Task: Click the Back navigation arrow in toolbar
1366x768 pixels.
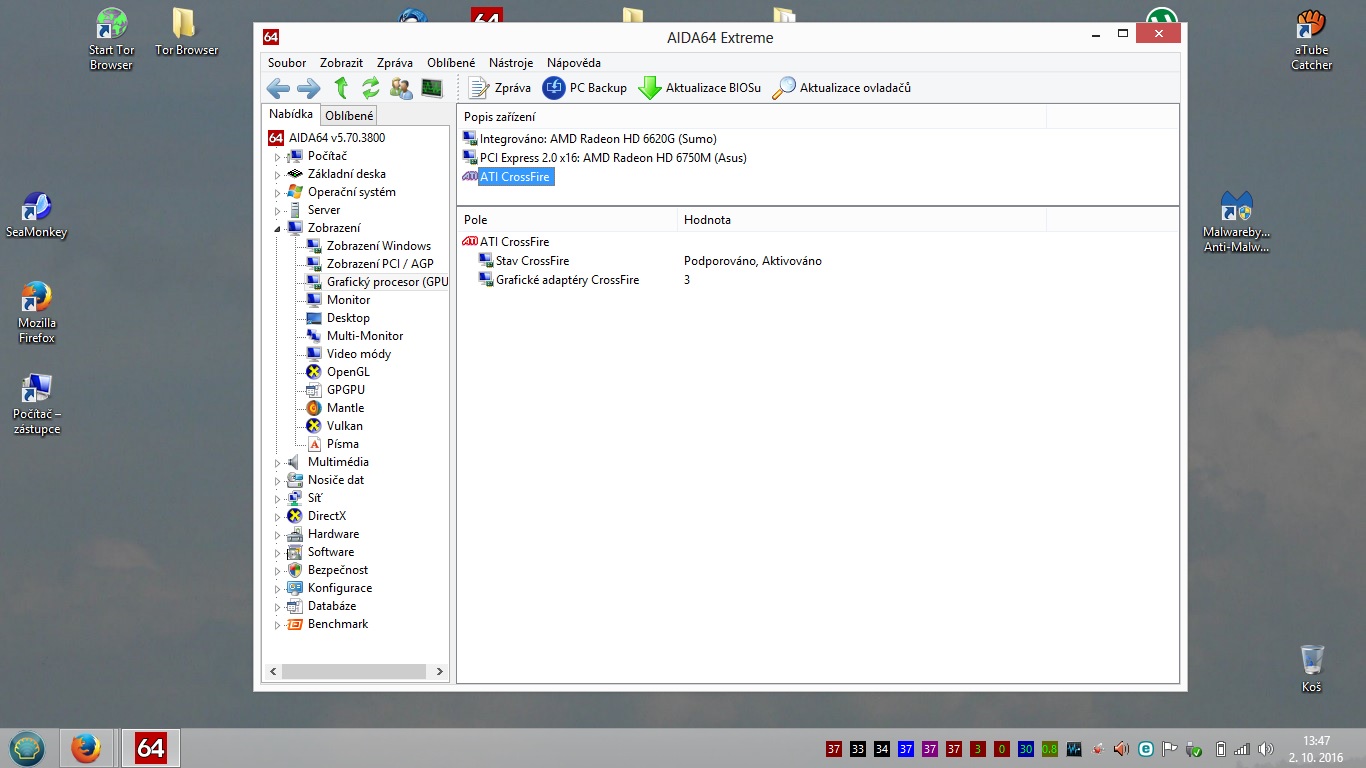Action: pyautogui.click(x=278, y=88)
